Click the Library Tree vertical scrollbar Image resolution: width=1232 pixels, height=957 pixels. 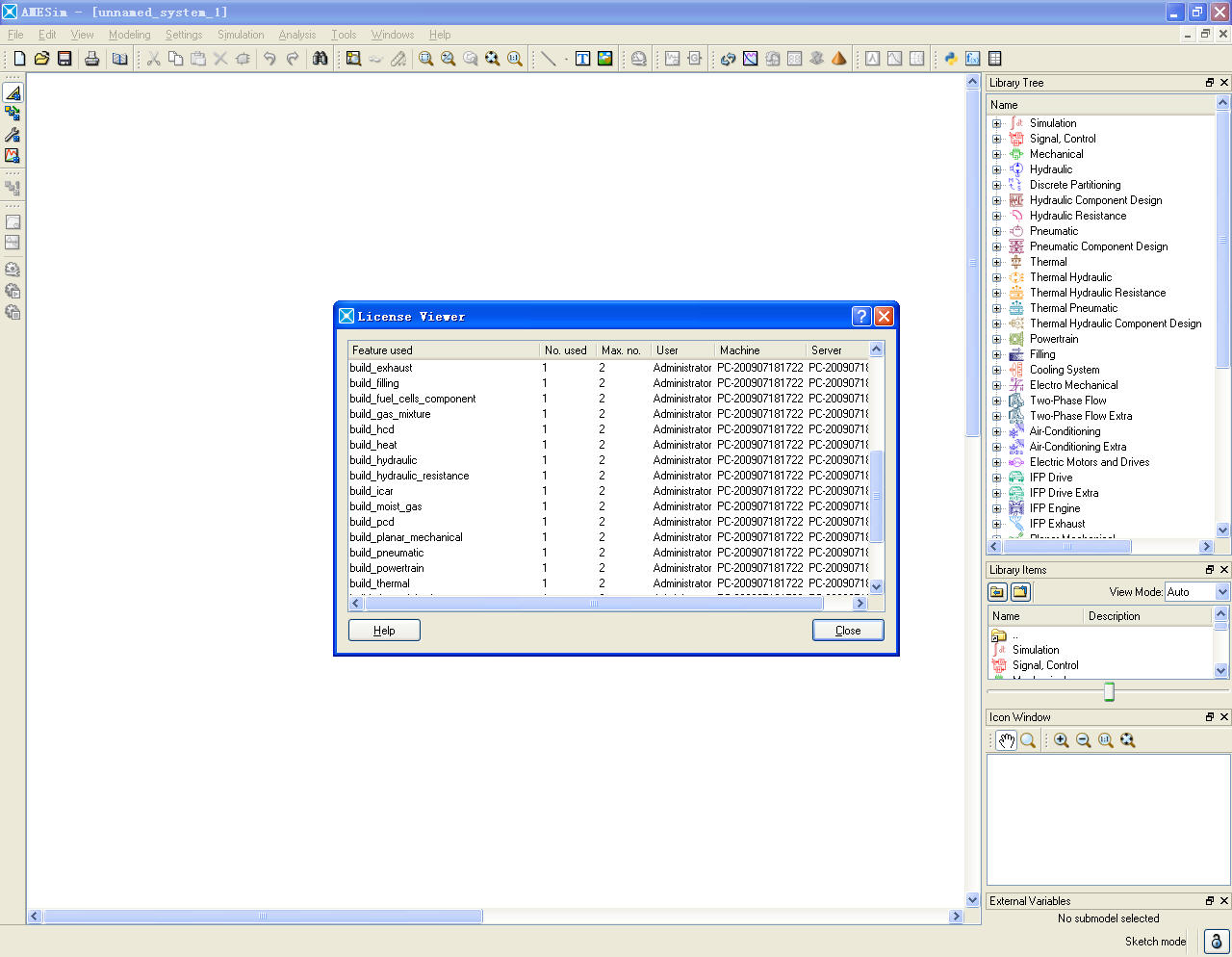point(1222,316)
